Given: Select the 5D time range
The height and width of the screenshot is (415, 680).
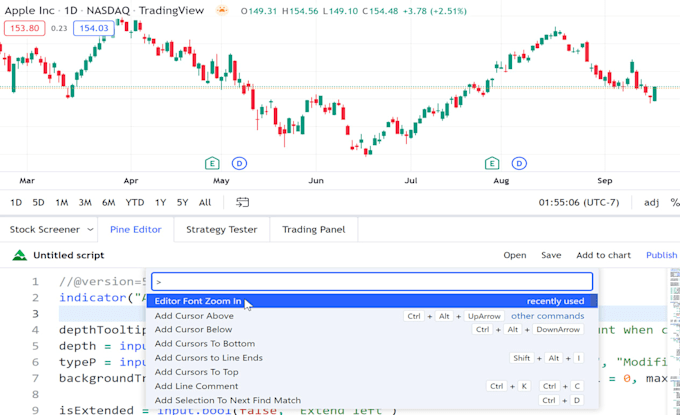Looking at the screenshot, I should pos(38,203).
